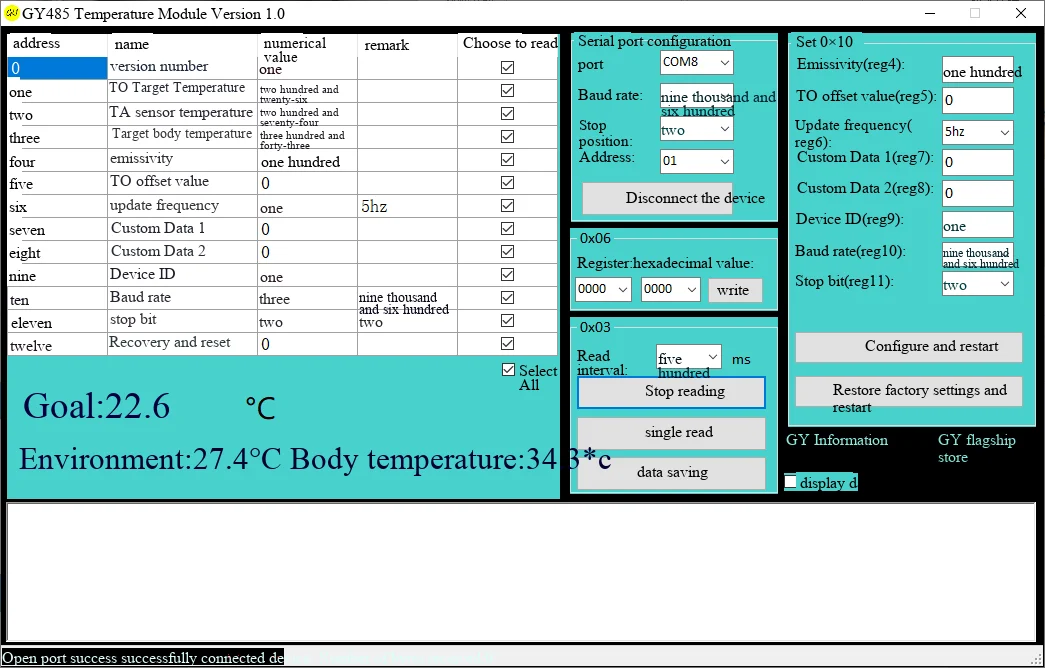Toggle Baud rate row read checkbox
This screenshot has height=668, width=1045.
click(507, 297)
